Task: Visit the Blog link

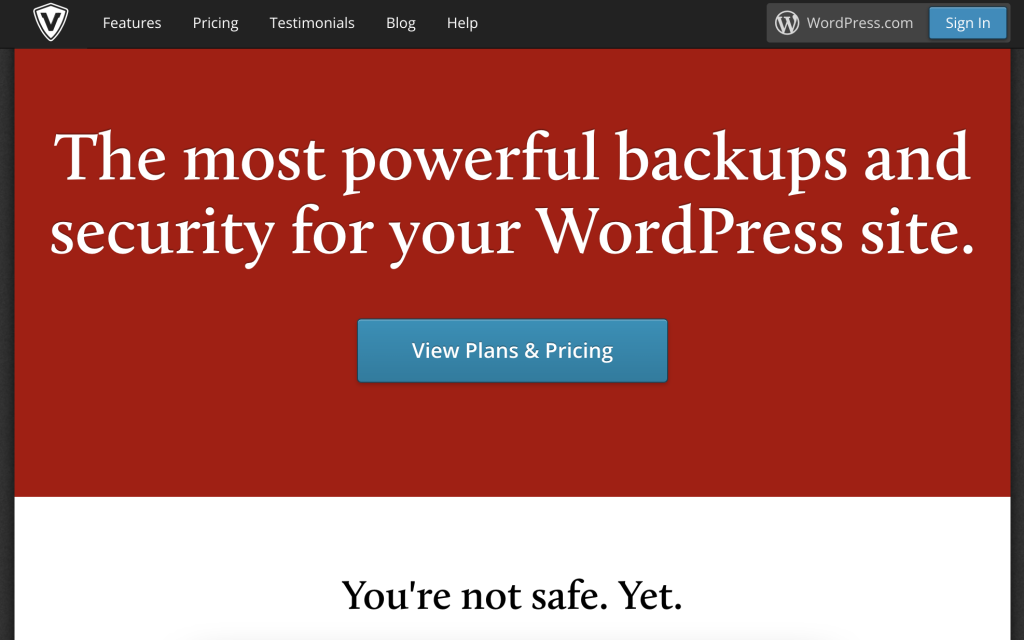Action: pyautogui.click(x=400, y=23)
